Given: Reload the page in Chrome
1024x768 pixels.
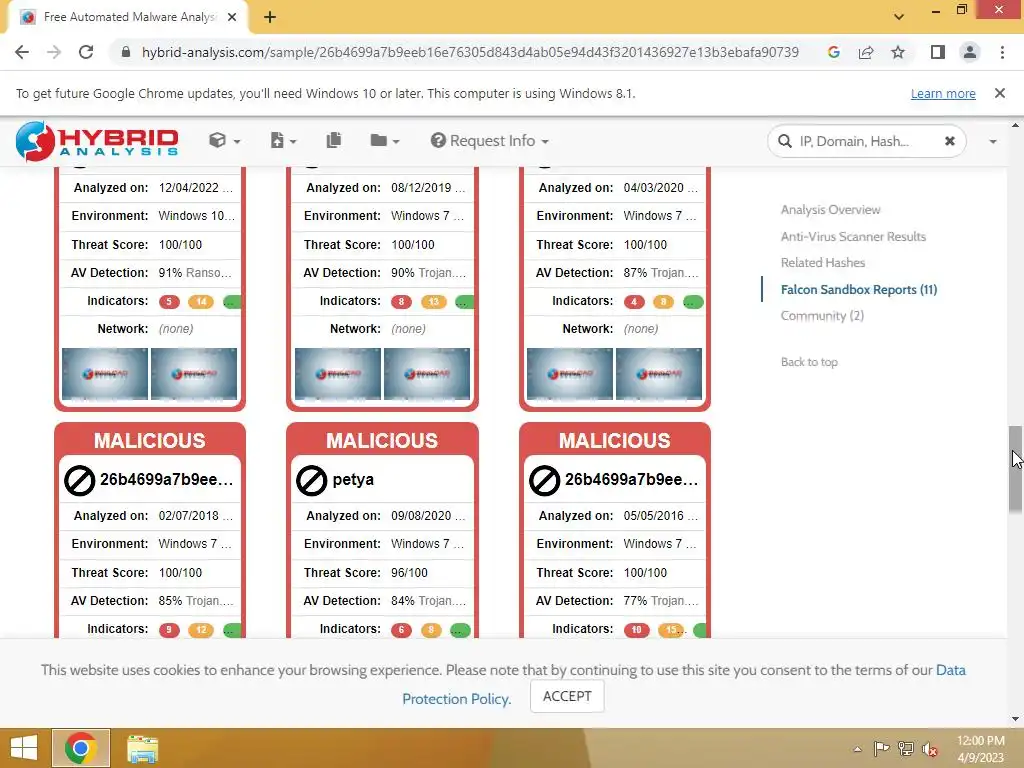Looking at the screenshot, I should 86,52.
